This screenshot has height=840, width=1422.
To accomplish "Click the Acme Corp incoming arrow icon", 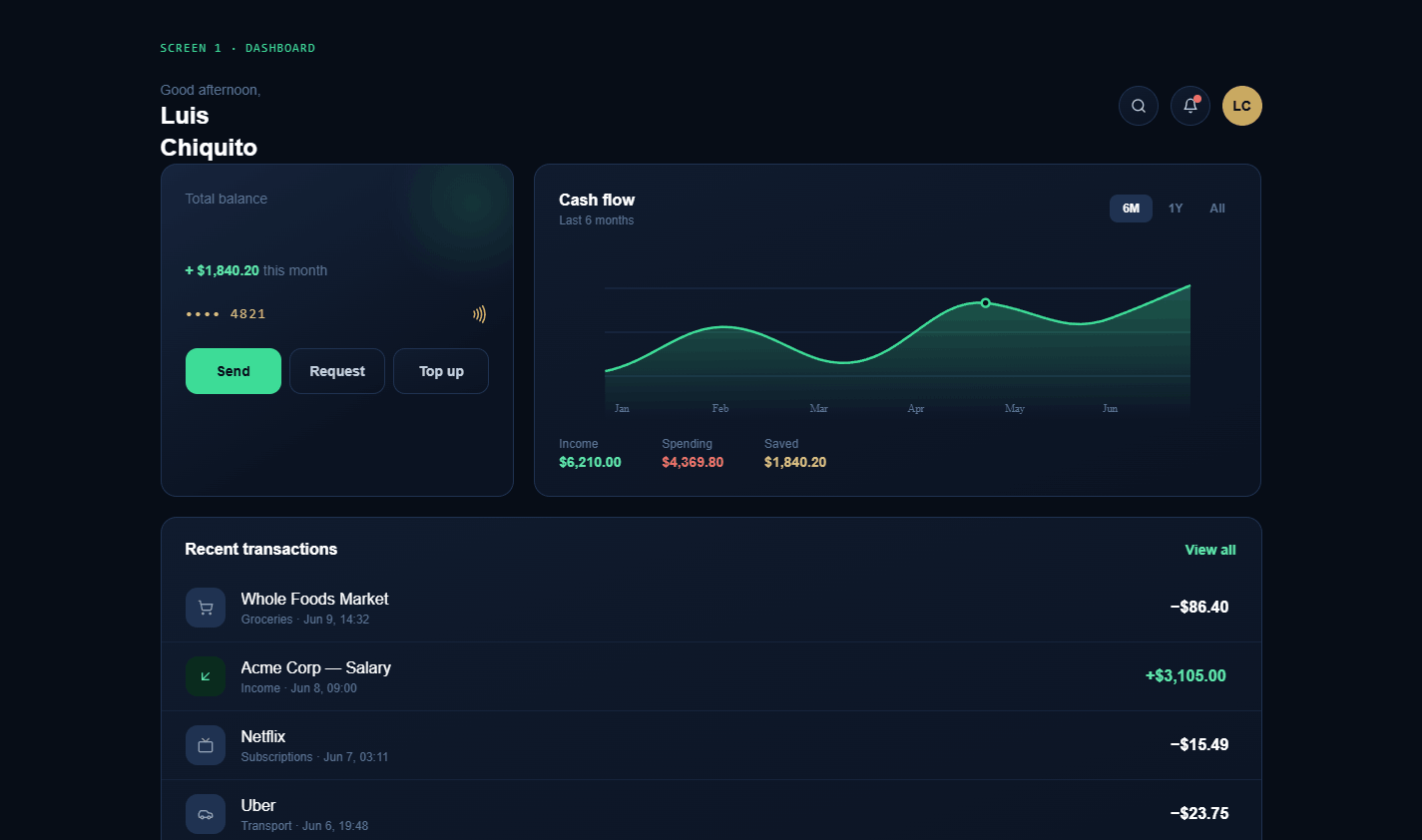I will [206, 676].
